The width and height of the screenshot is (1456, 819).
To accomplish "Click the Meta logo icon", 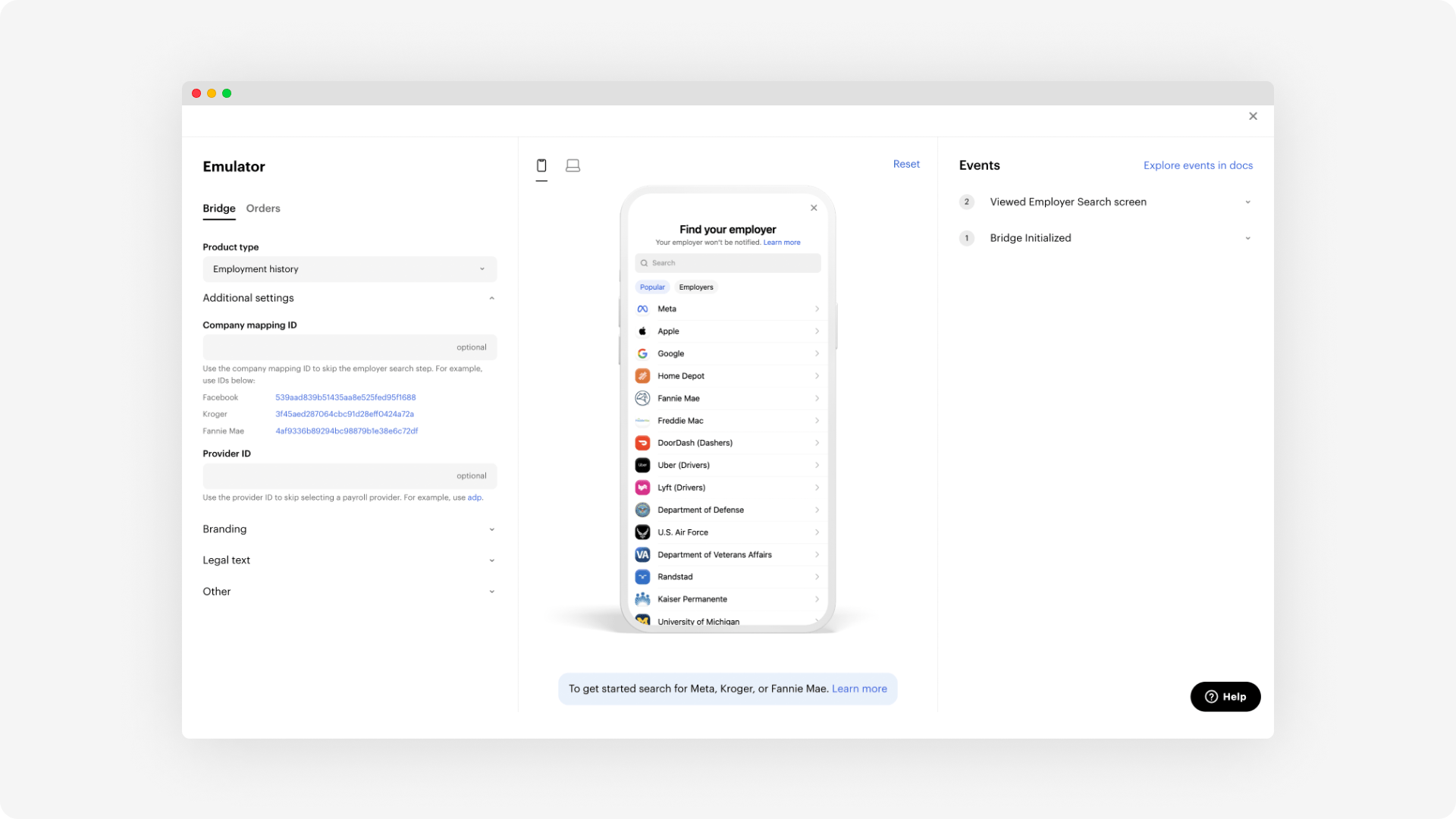I will click(x=642, y=309).
